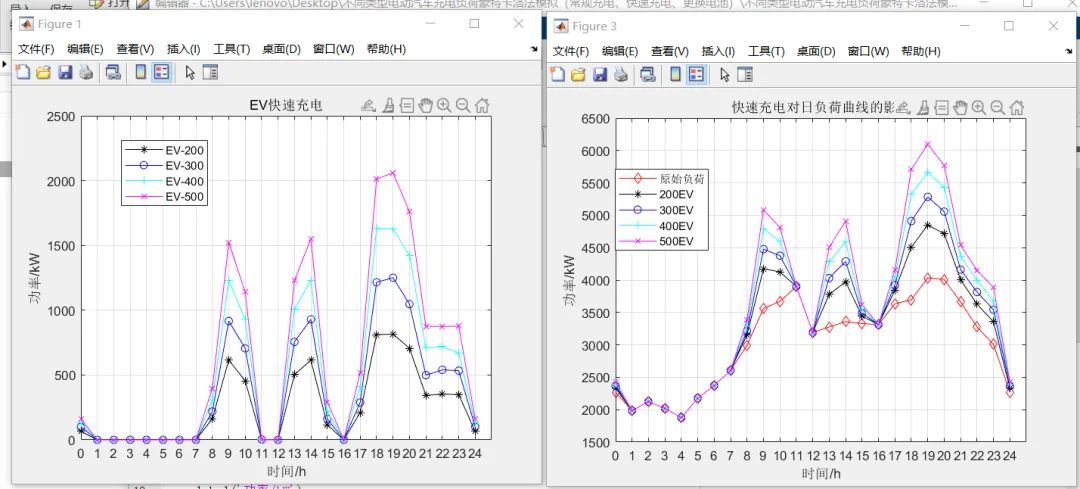Open 帮助(H) menu in Figure 1
The width and height of the screenshot is (1080, 489).
tap(386, 50)
